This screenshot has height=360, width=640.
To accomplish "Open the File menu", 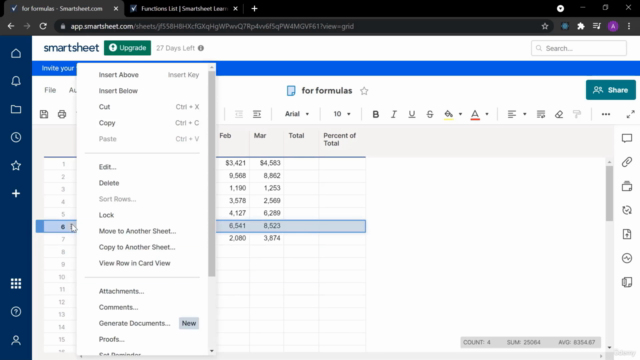I will (50, 90).
